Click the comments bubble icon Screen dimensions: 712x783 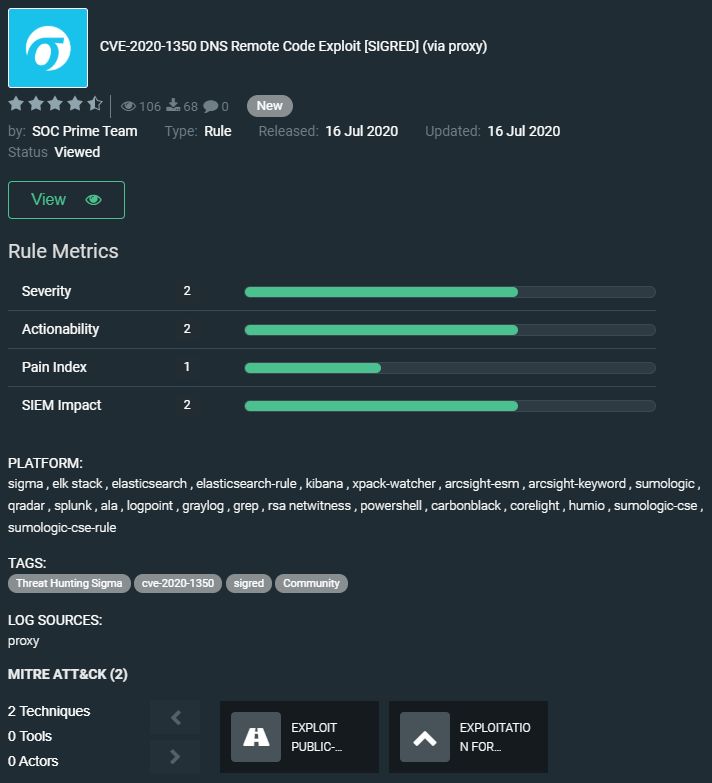click(210, 106)
